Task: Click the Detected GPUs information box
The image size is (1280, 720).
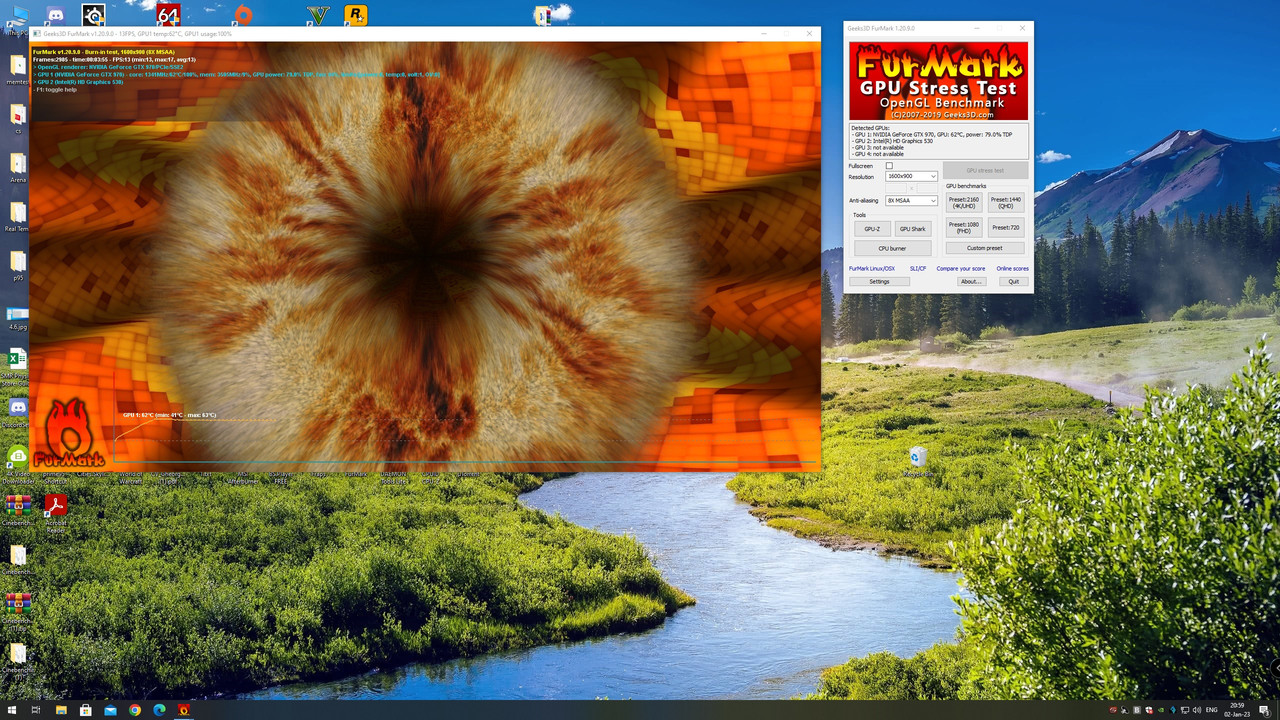Action: tap(938, 141)
